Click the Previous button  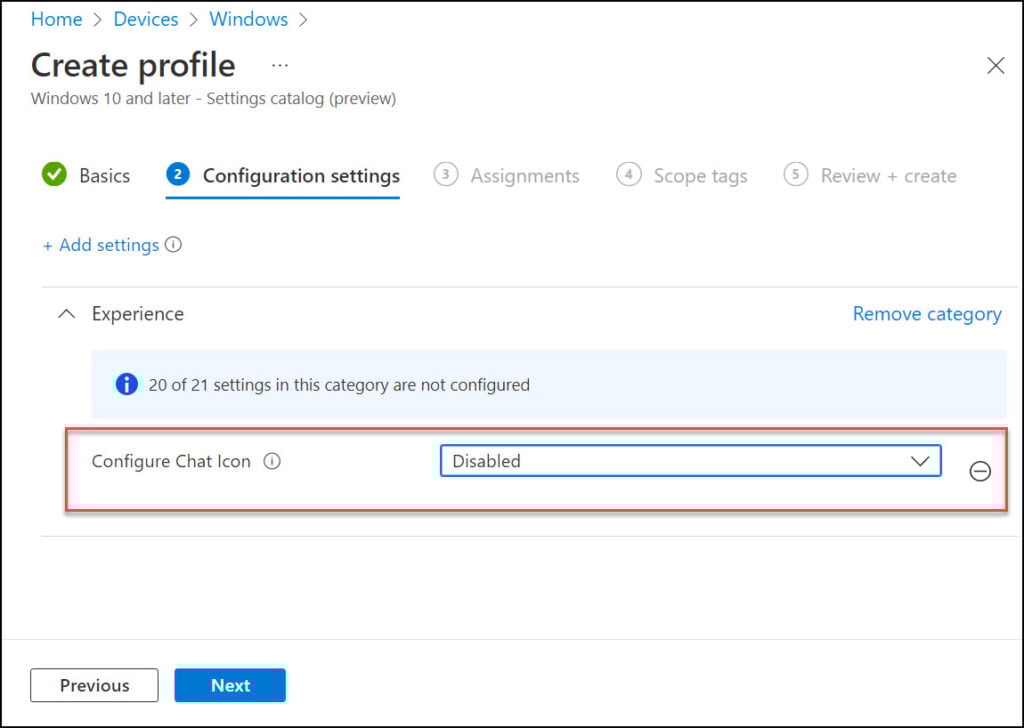pyautogui.click(x=94, y=685)
